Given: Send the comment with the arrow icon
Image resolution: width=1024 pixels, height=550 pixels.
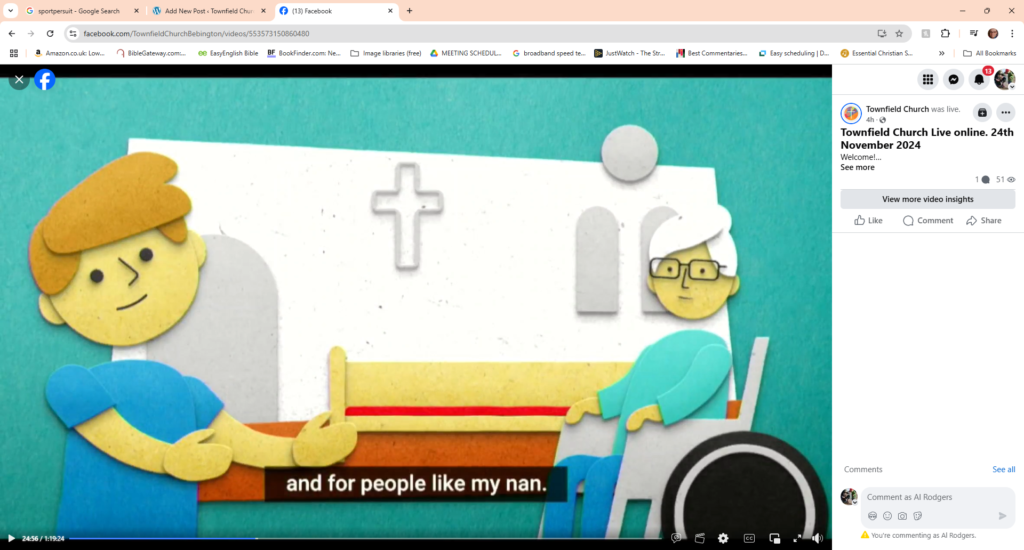Looking at the screenshot, I should tap(1002, 516).
